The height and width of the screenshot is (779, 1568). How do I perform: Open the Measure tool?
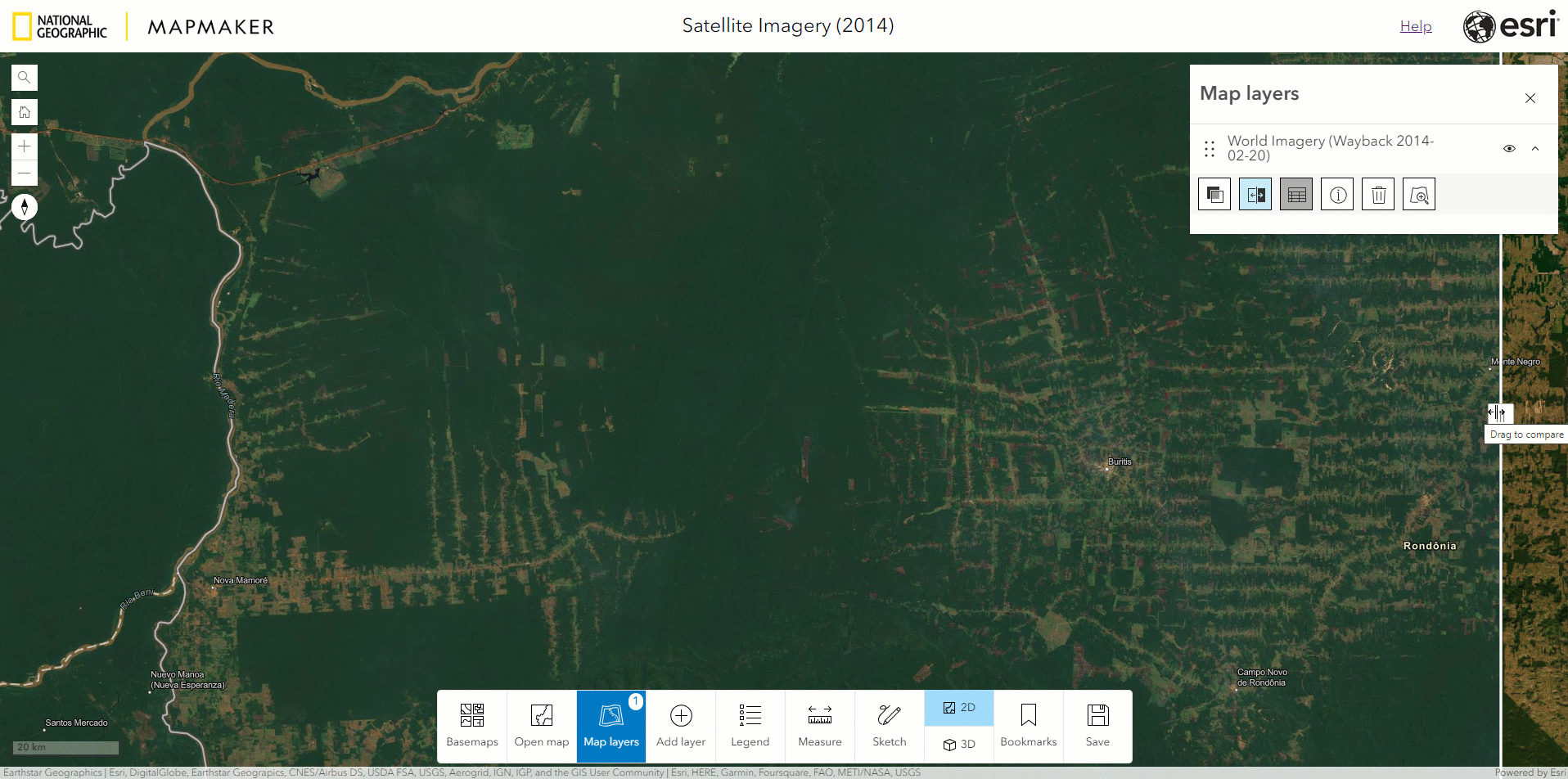[819, 725]
